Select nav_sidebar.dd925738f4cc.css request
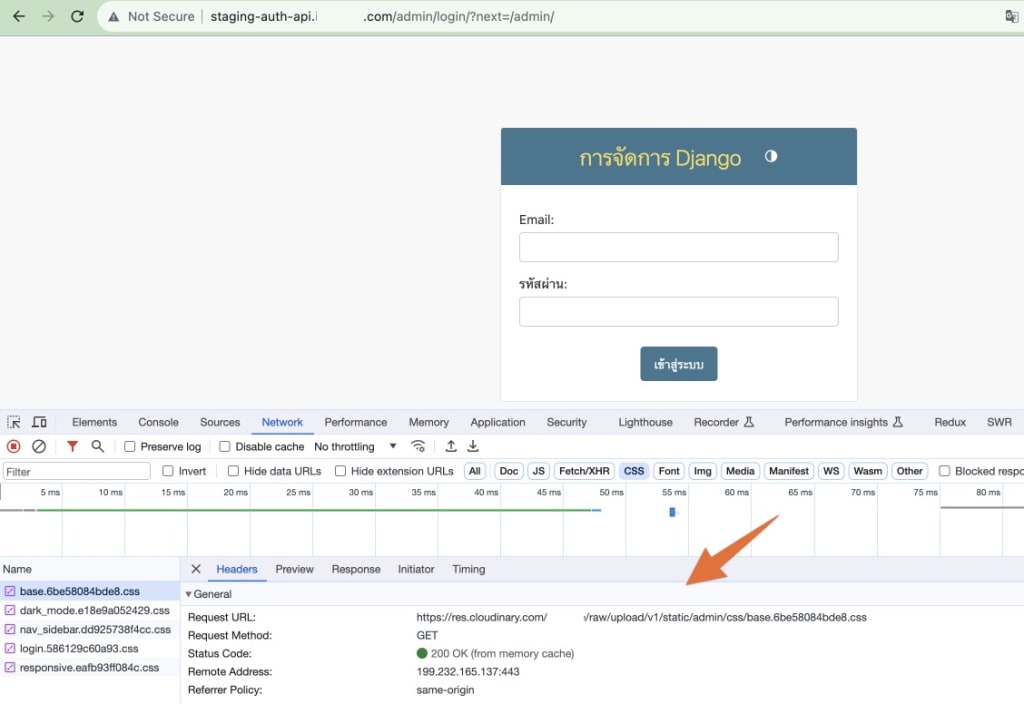This screenshot has height=704, width=1024. tap(90, 630)
